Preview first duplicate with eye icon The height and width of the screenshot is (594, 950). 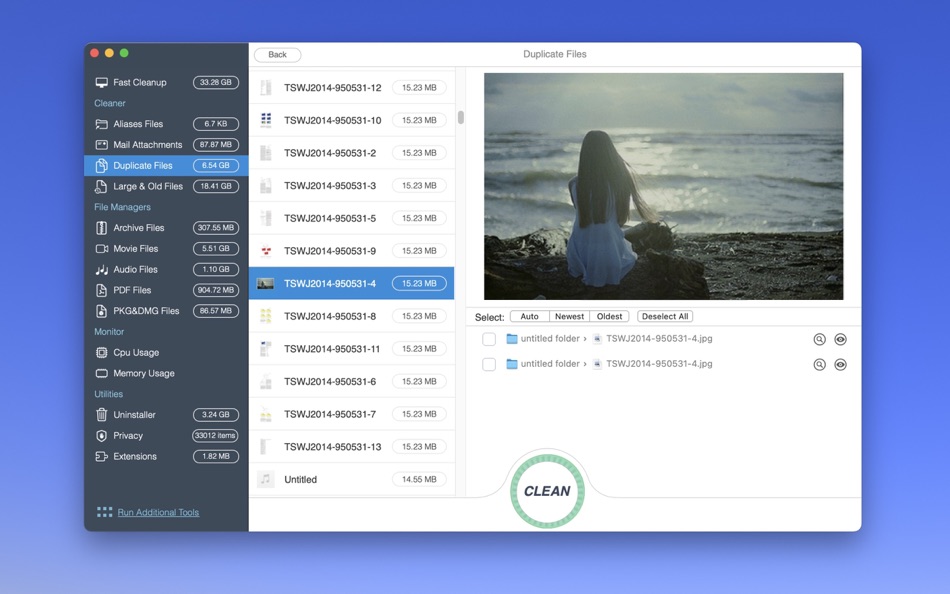click(840, 339)
